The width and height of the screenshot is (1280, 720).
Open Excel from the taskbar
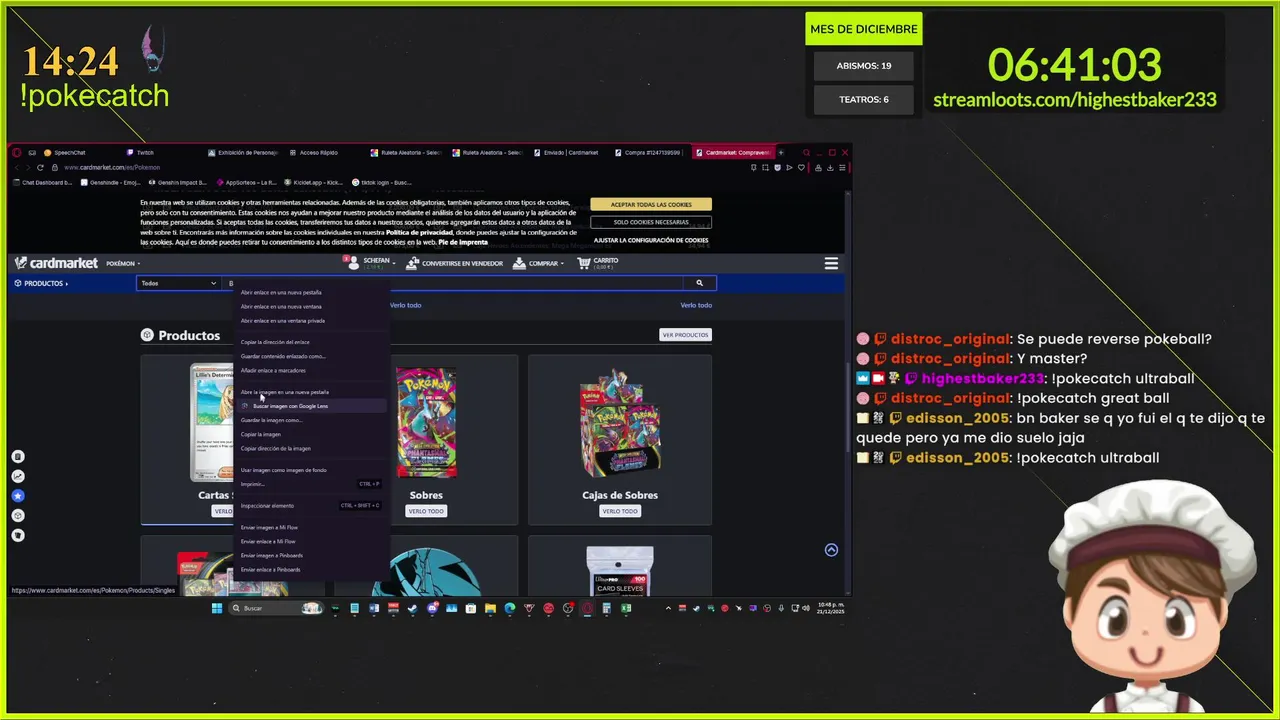pos(626,608)
